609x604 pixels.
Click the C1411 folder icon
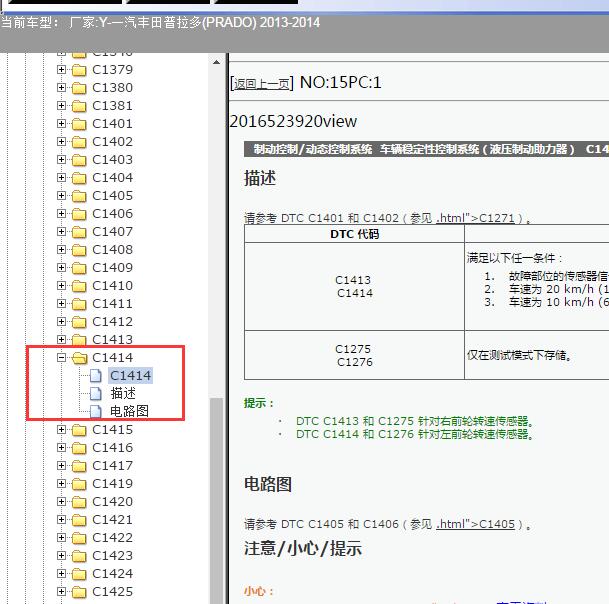coord(79,303)
